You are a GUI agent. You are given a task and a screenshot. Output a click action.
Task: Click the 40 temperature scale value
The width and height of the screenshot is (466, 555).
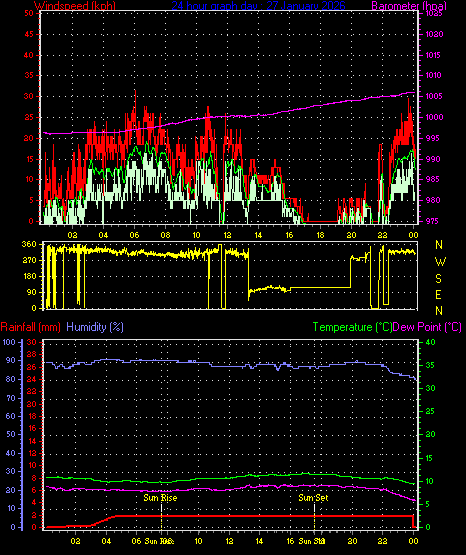pos(430,342)
